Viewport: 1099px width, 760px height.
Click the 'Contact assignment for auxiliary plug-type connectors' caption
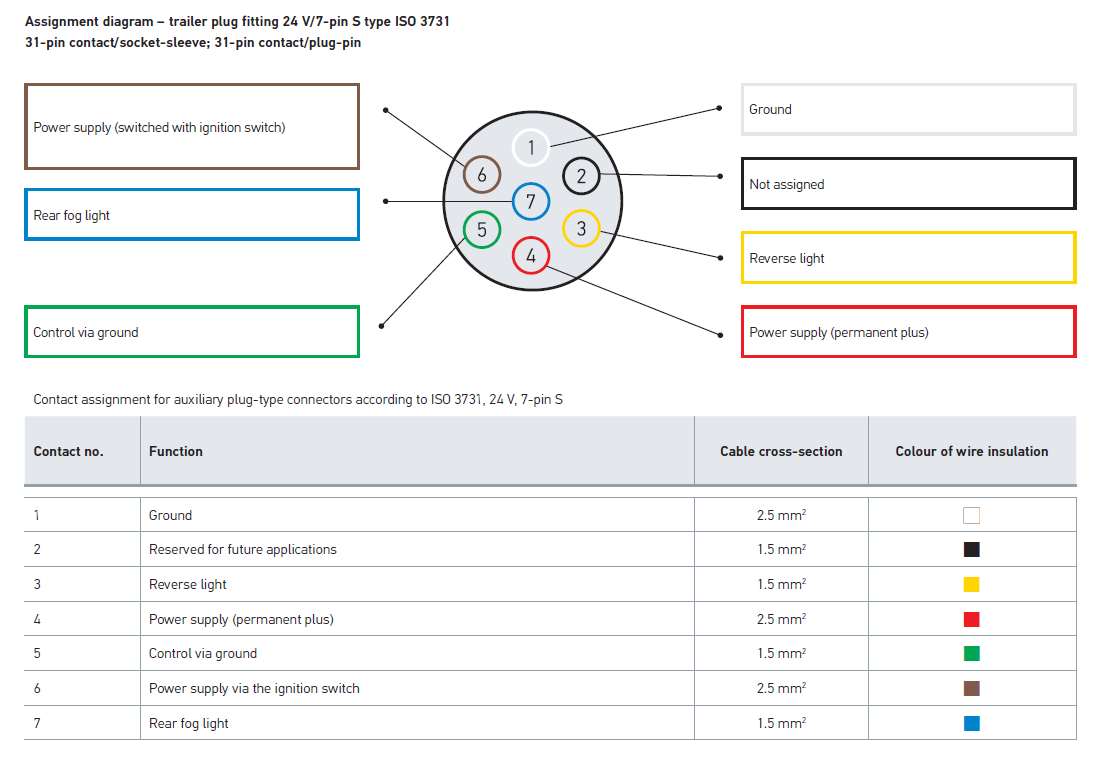coord(298,400)
